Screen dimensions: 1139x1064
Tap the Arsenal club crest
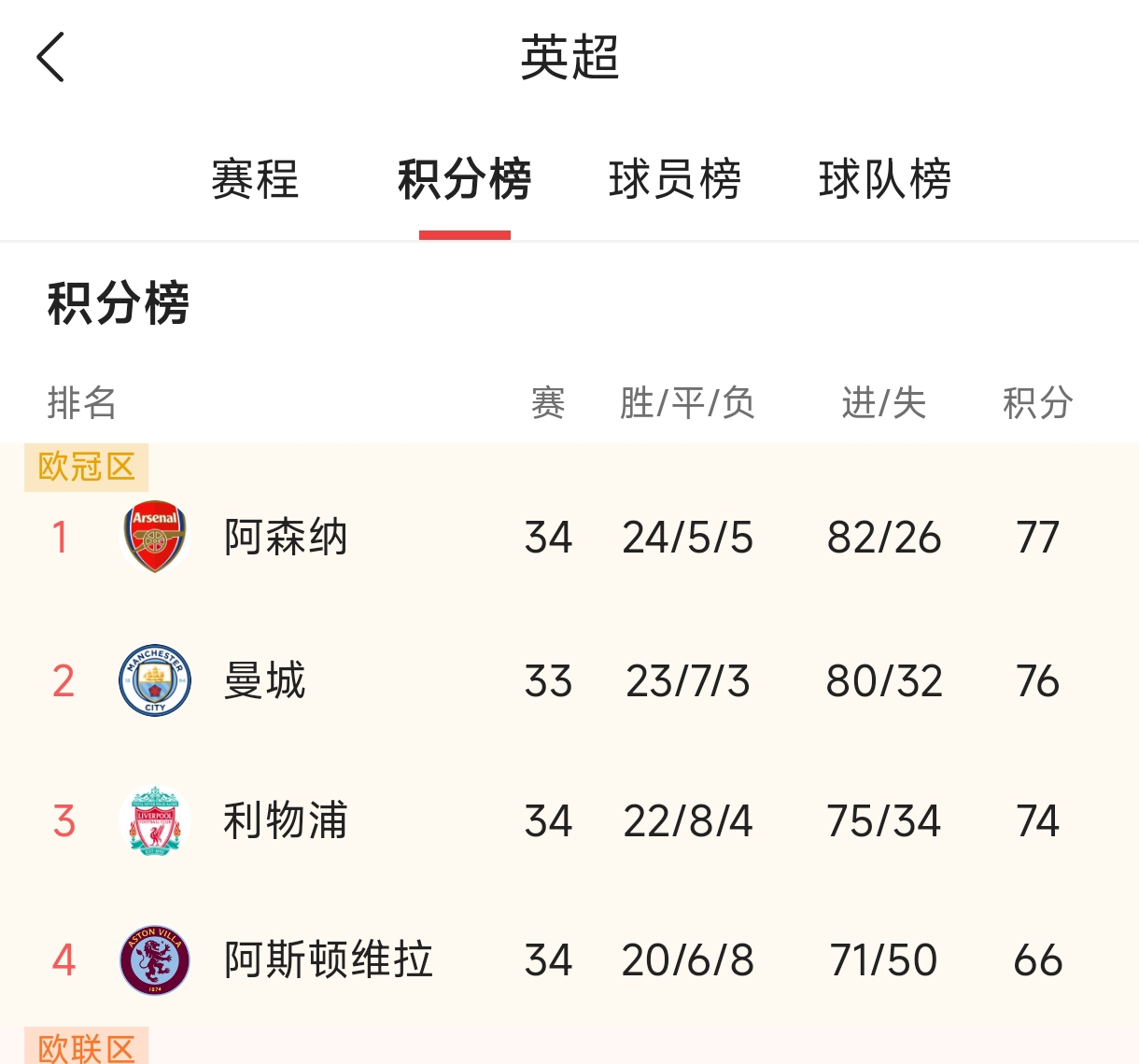pos(155,537)
